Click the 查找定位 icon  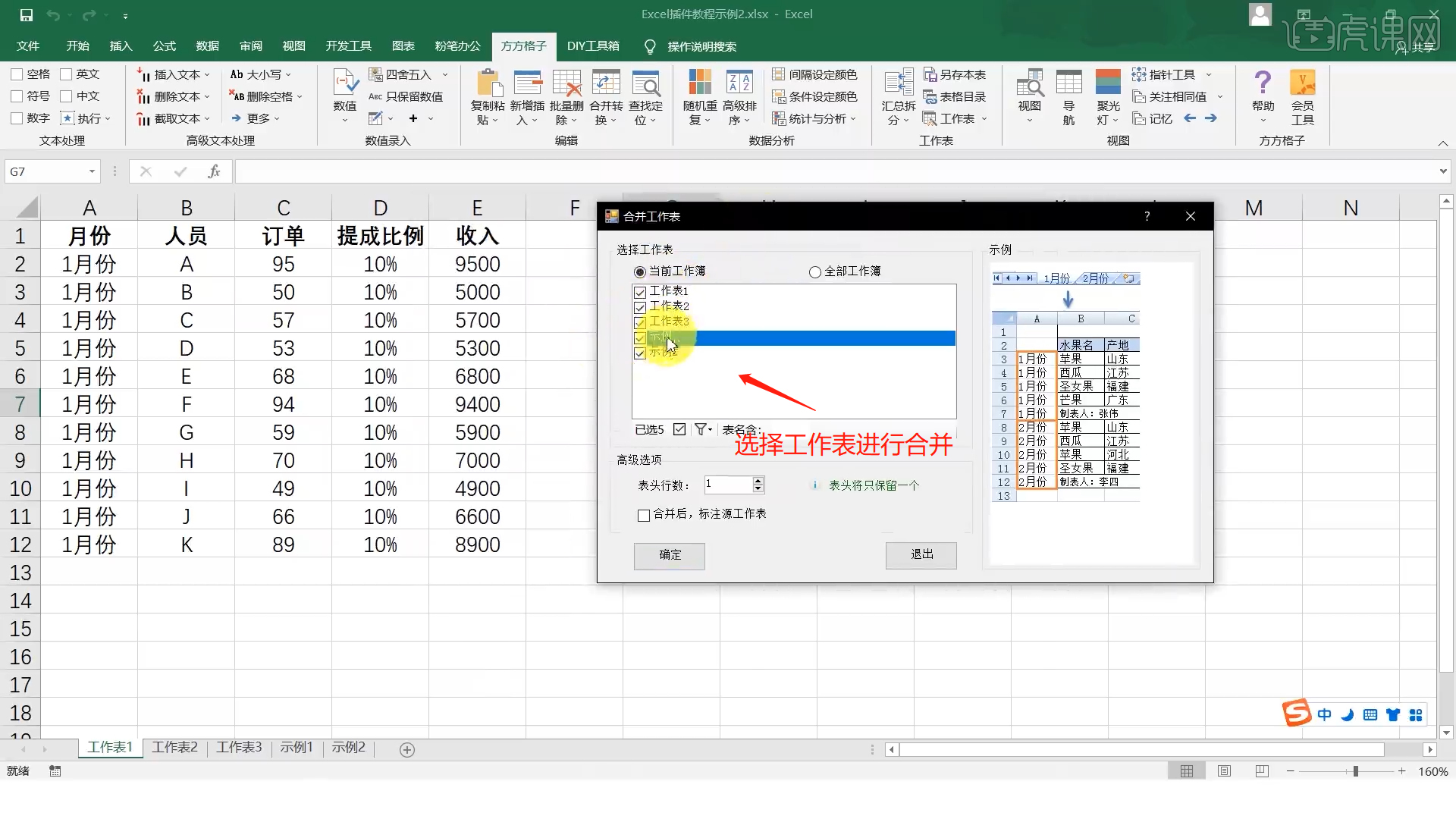click(645, 82)
